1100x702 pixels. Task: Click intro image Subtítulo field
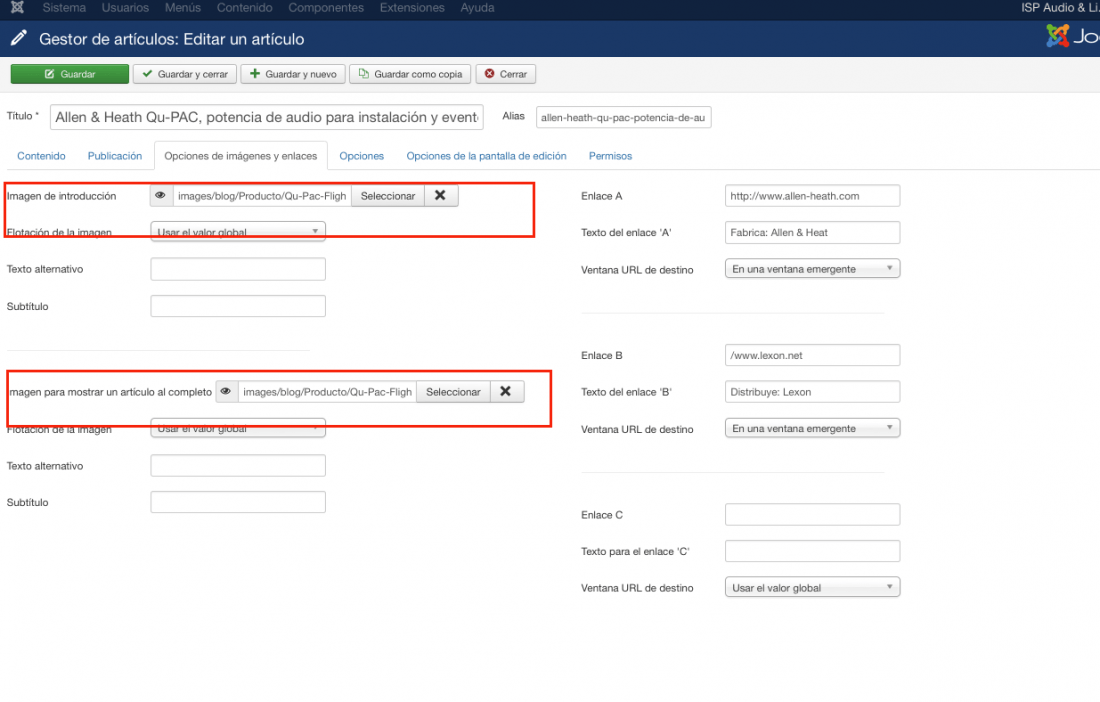click(238, 306)
